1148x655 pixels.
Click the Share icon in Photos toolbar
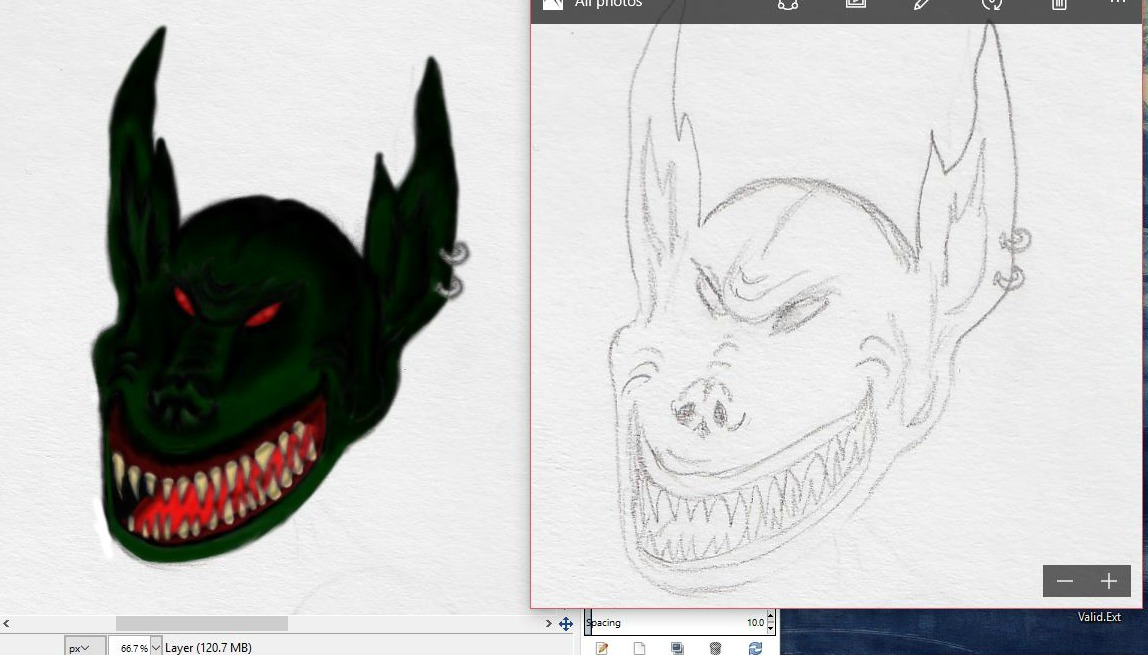tap(788, 4)
